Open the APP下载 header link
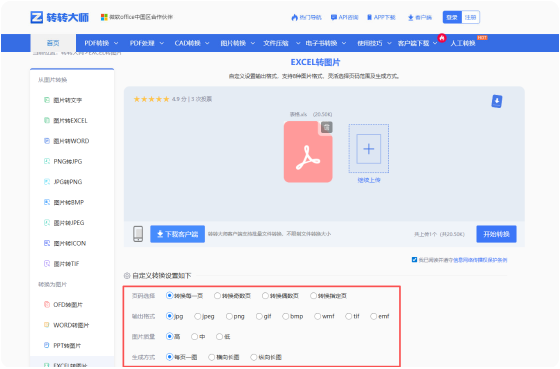 tap(381, 17)
